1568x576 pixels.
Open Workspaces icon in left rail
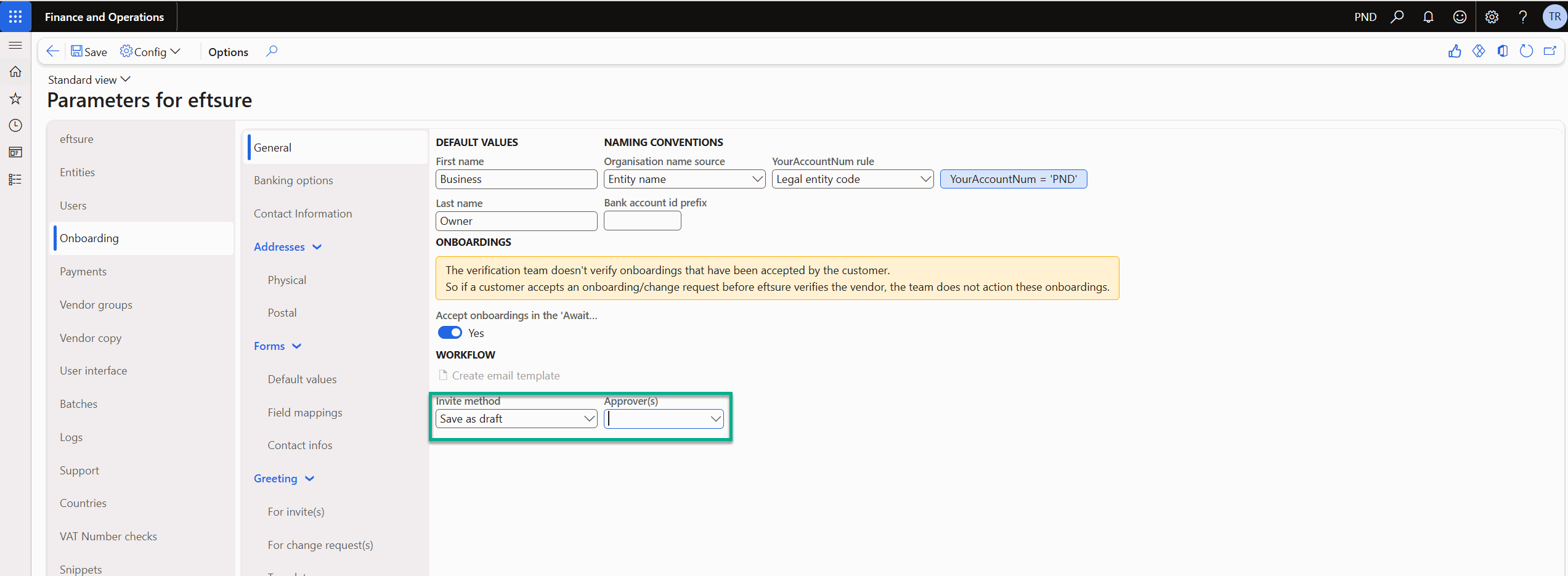[15, 152]
